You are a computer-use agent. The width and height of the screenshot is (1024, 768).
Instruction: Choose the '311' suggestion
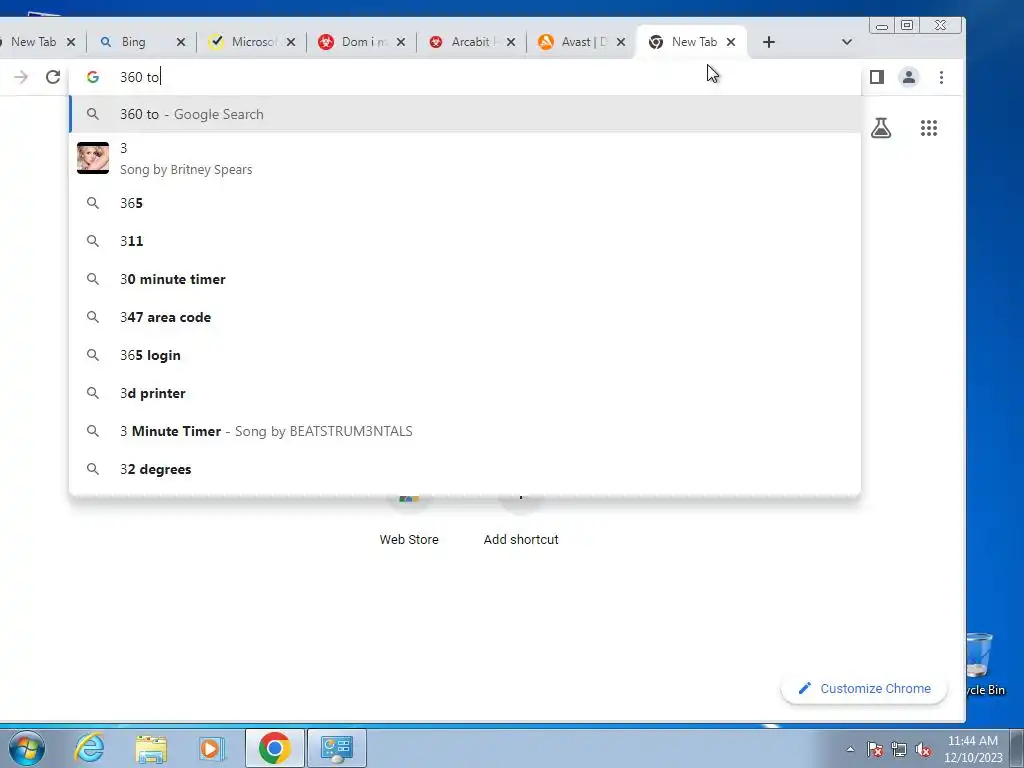pyautogui.click(x=465, y=241)
